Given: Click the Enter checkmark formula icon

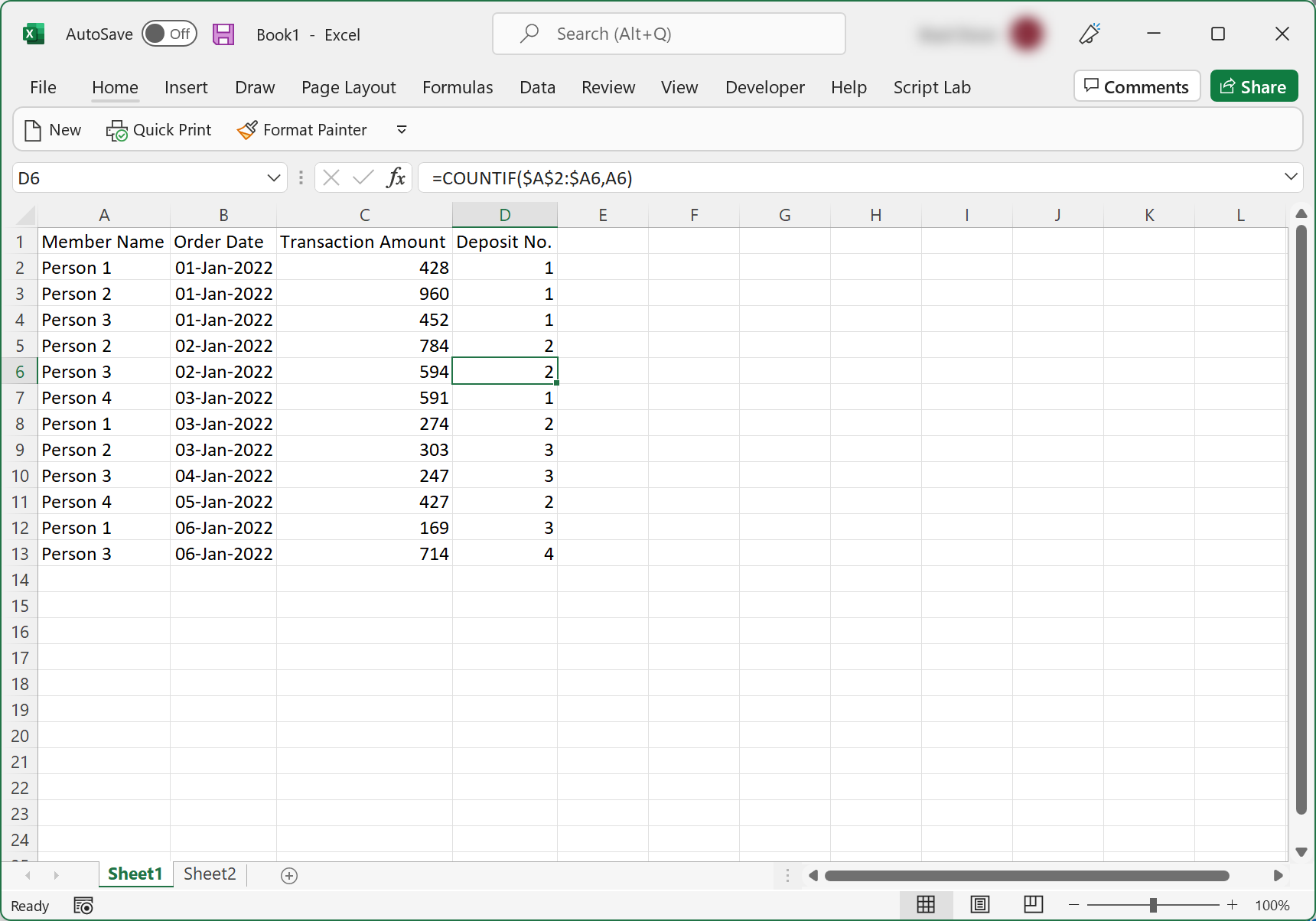Looking at the screenshot, I should click(363, 178).
